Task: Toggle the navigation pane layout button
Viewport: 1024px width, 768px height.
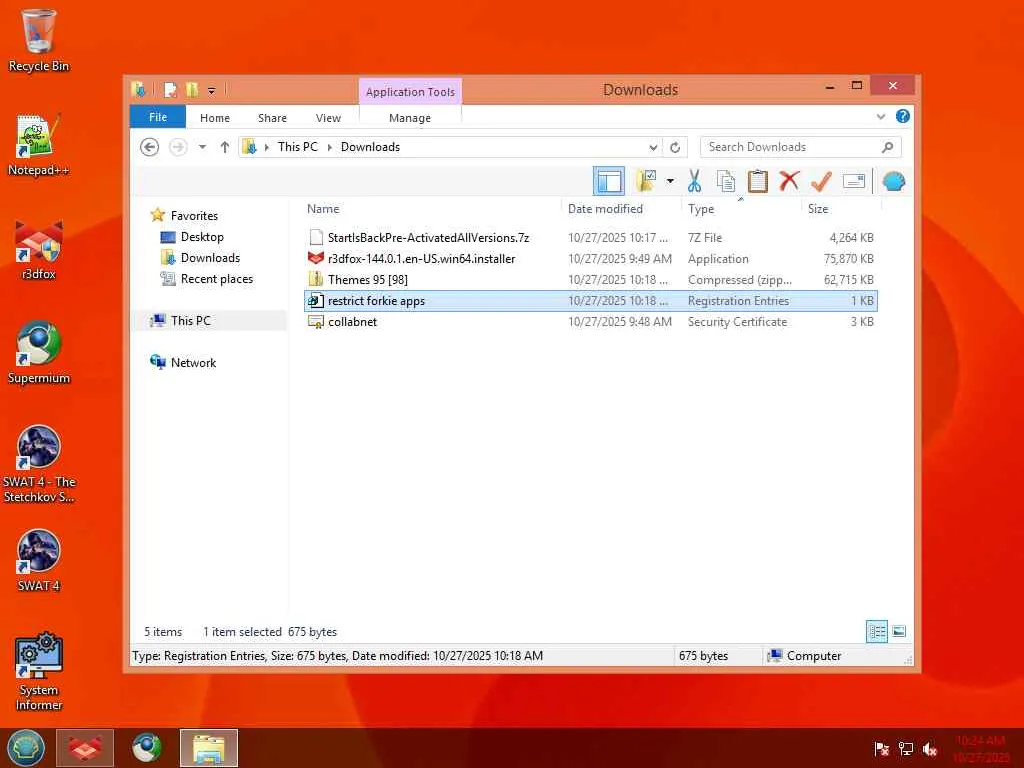Action: coord(609,181)
